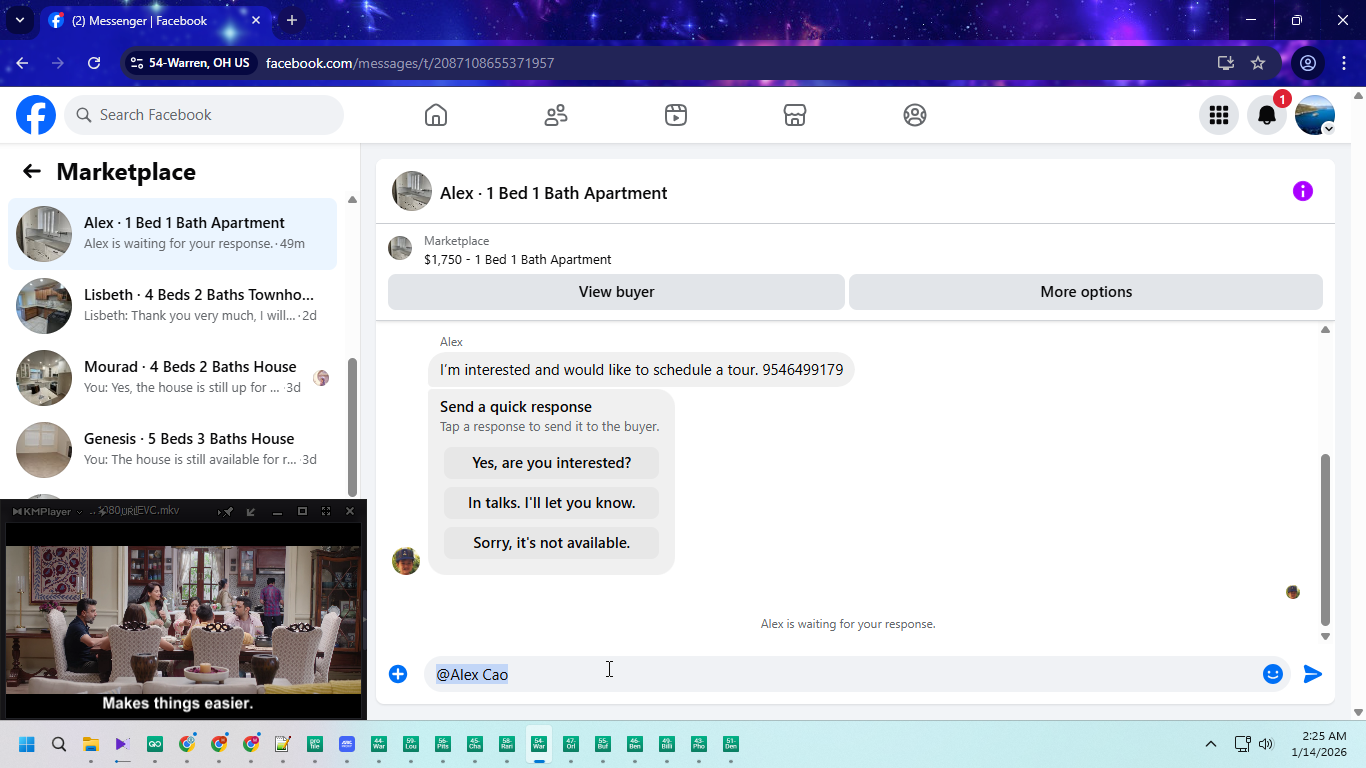Image resolution: width=1366 pixels, height=768 pixels.
Task: Open the Facebook Menu grid icon
Action: [x=1219, y=115]
